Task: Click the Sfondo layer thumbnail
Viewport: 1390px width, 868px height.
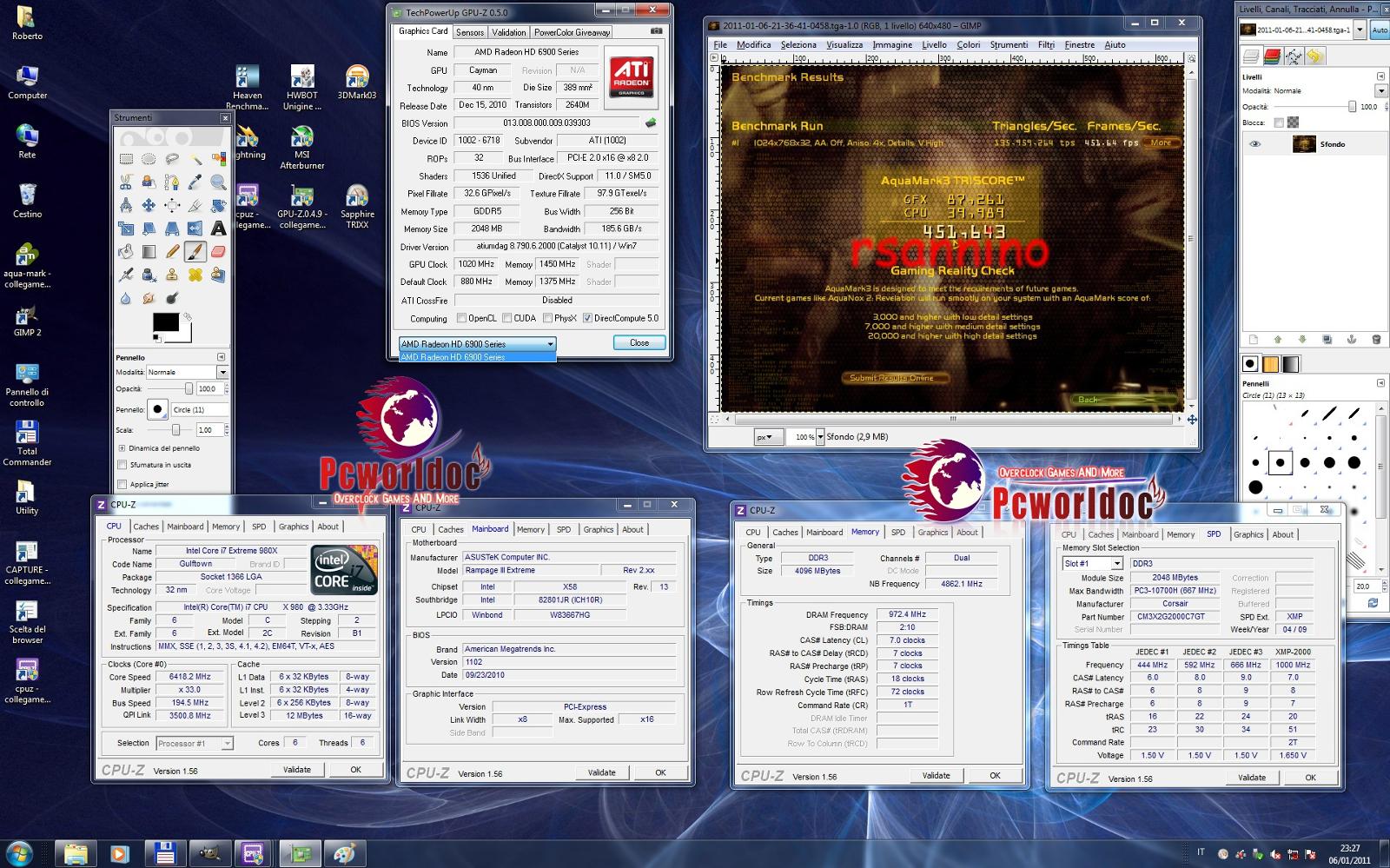Action: (x=1304, y=144)
